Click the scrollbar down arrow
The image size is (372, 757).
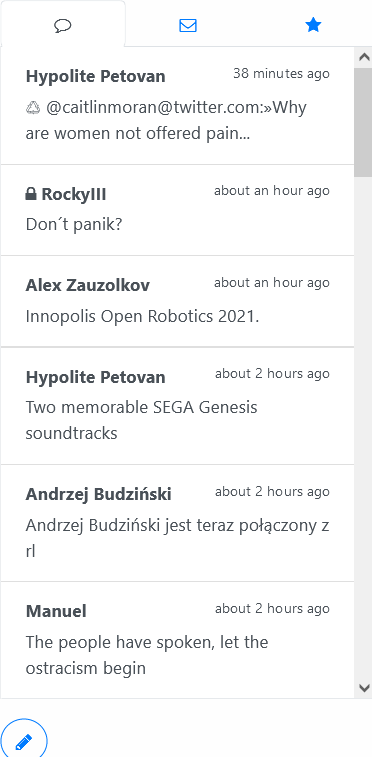[363, 687]
